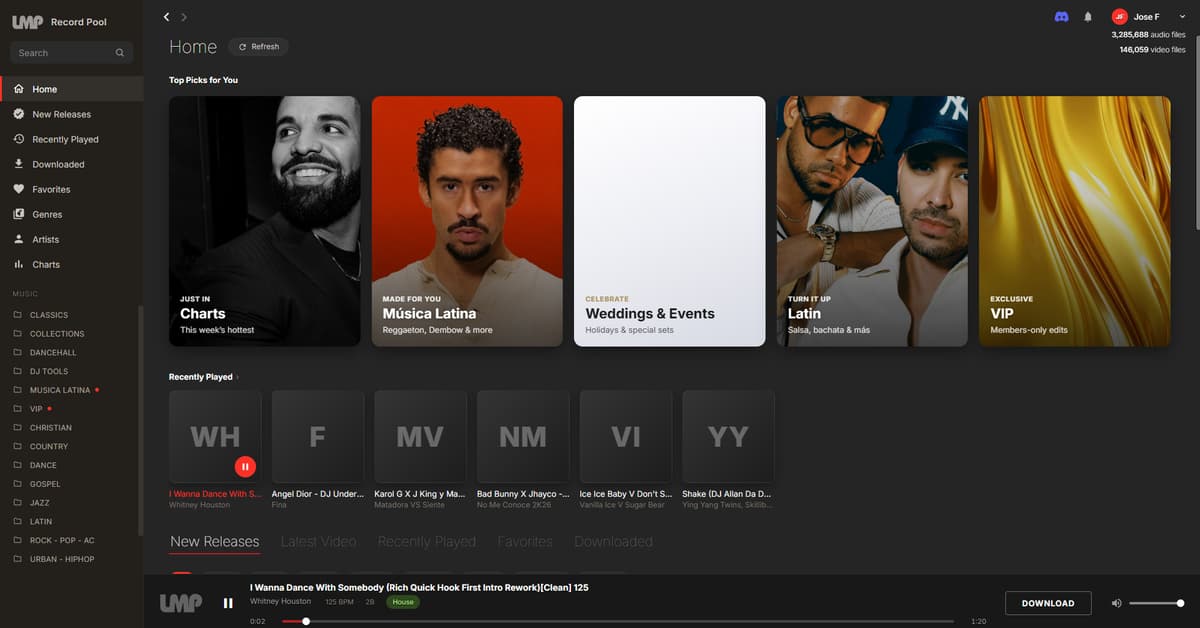The image size is (1200, 628).
Task: Open the CHRISTIAN folder
Action: tap(51, 428)
